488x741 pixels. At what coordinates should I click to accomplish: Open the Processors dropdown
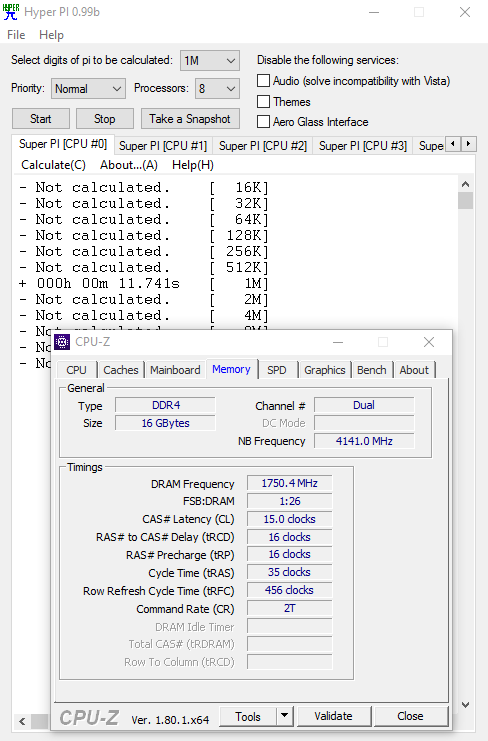[x=217, y=89]
